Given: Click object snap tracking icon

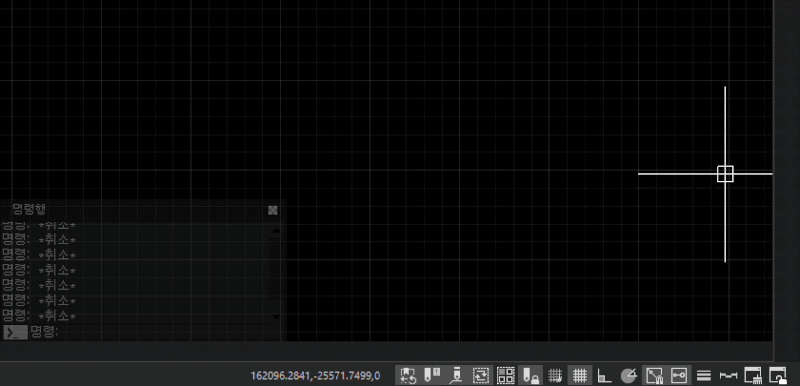Looking at the screenshot, I should coord(679,376).
